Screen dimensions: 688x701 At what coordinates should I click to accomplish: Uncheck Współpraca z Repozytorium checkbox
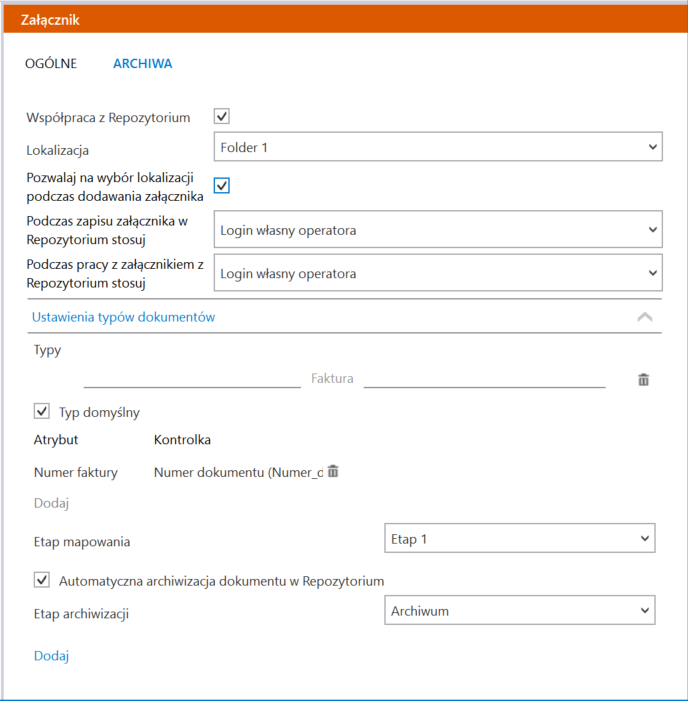(222, 116)
